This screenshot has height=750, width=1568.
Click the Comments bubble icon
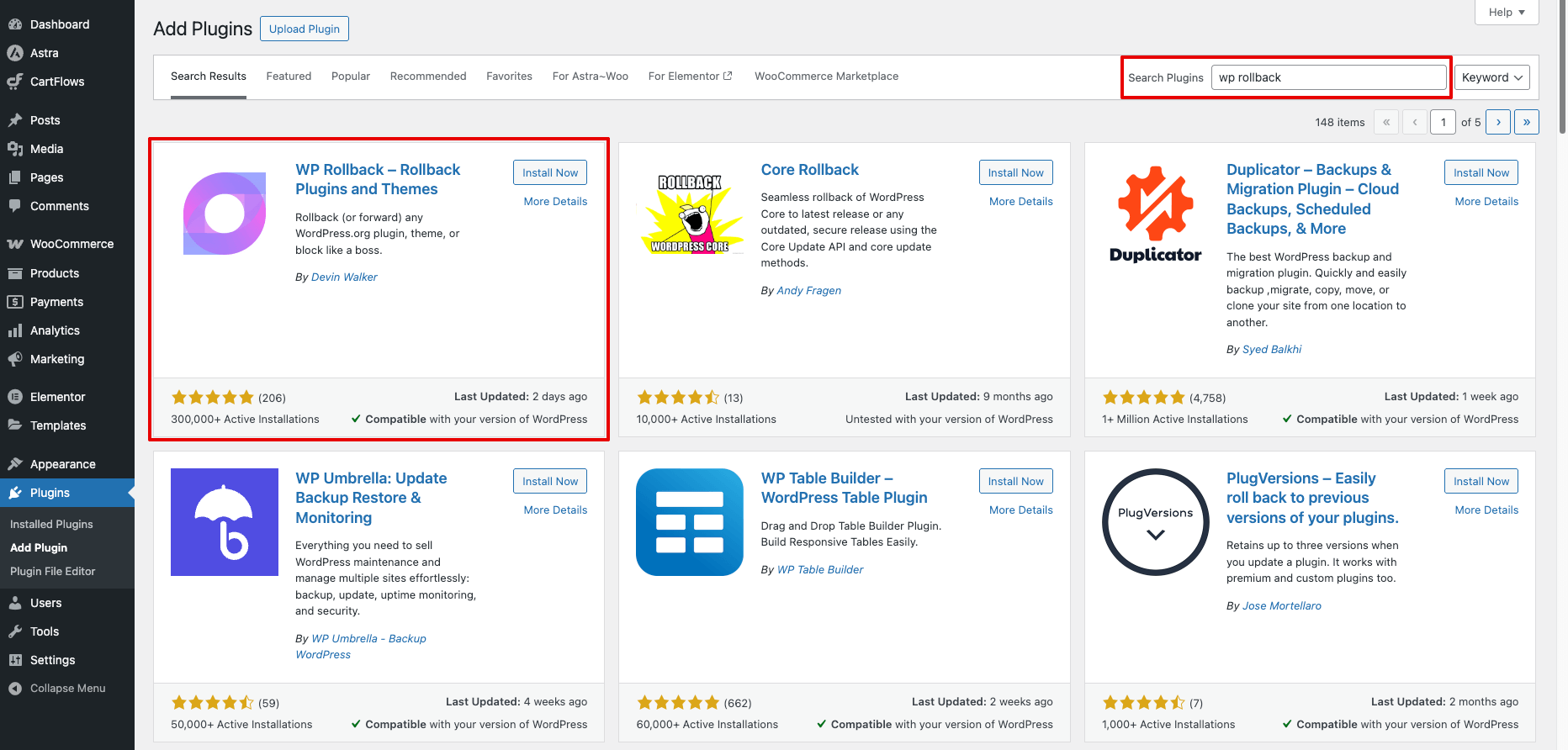[15, 206]
